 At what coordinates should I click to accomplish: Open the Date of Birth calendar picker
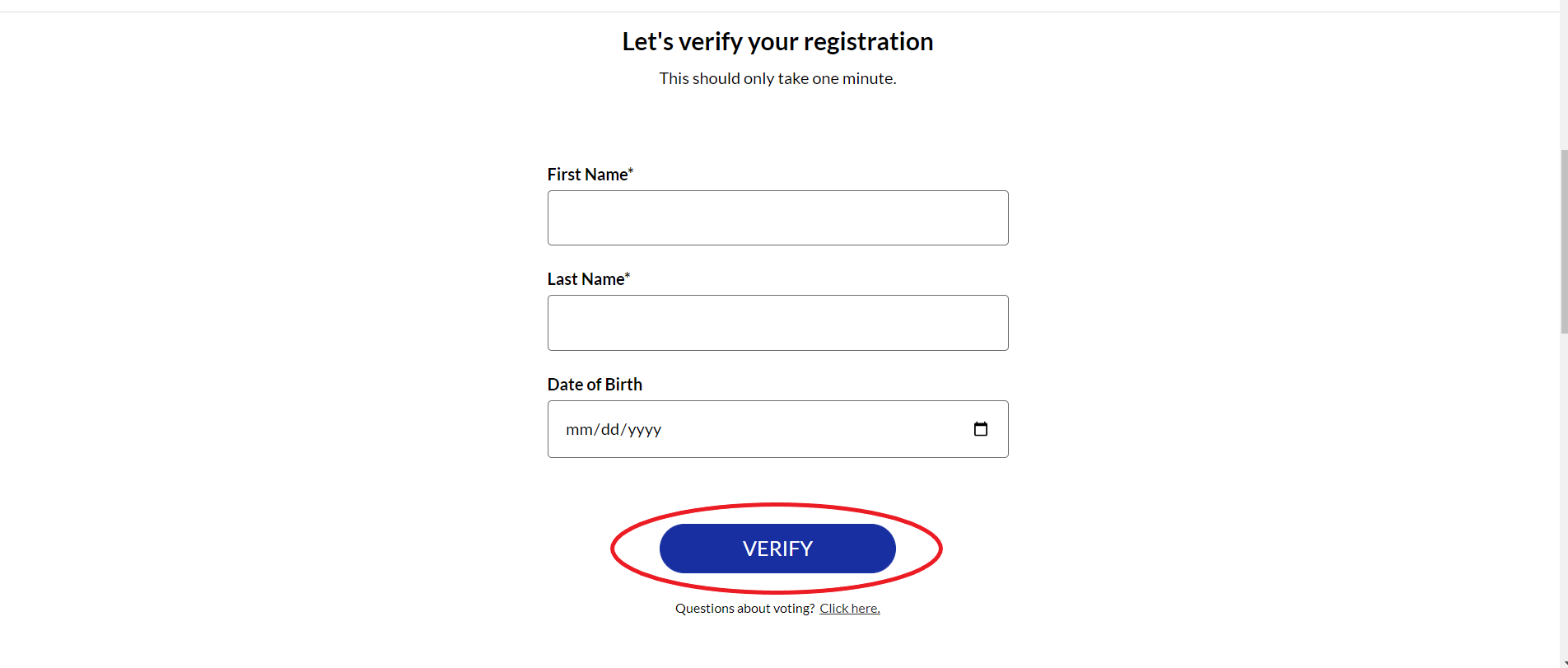[x=980, y=429]
